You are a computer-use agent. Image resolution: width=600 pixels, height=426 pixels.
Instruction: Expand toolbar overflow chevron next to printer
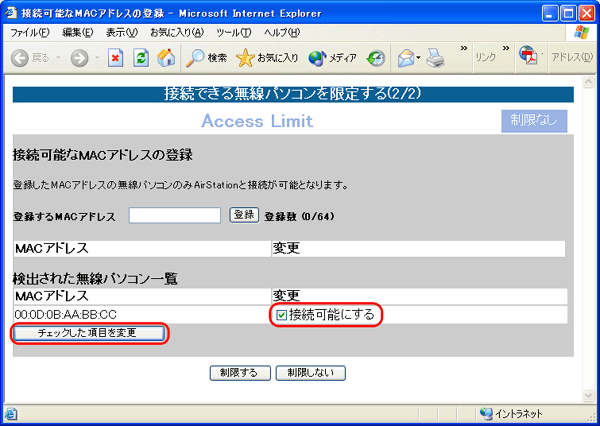point(464,48)
